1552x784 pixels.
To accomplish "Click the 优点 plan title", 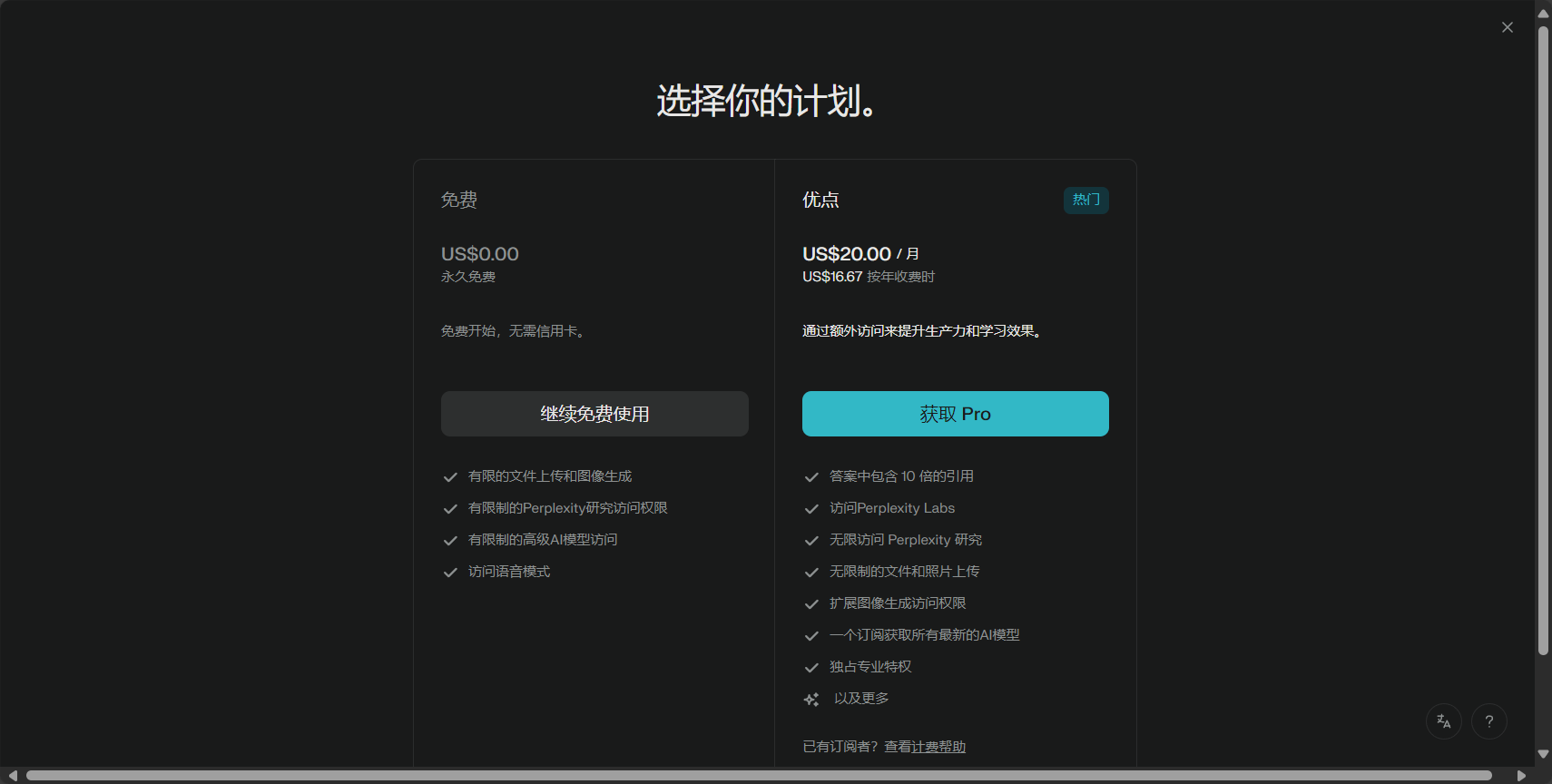I will (820, 200).
